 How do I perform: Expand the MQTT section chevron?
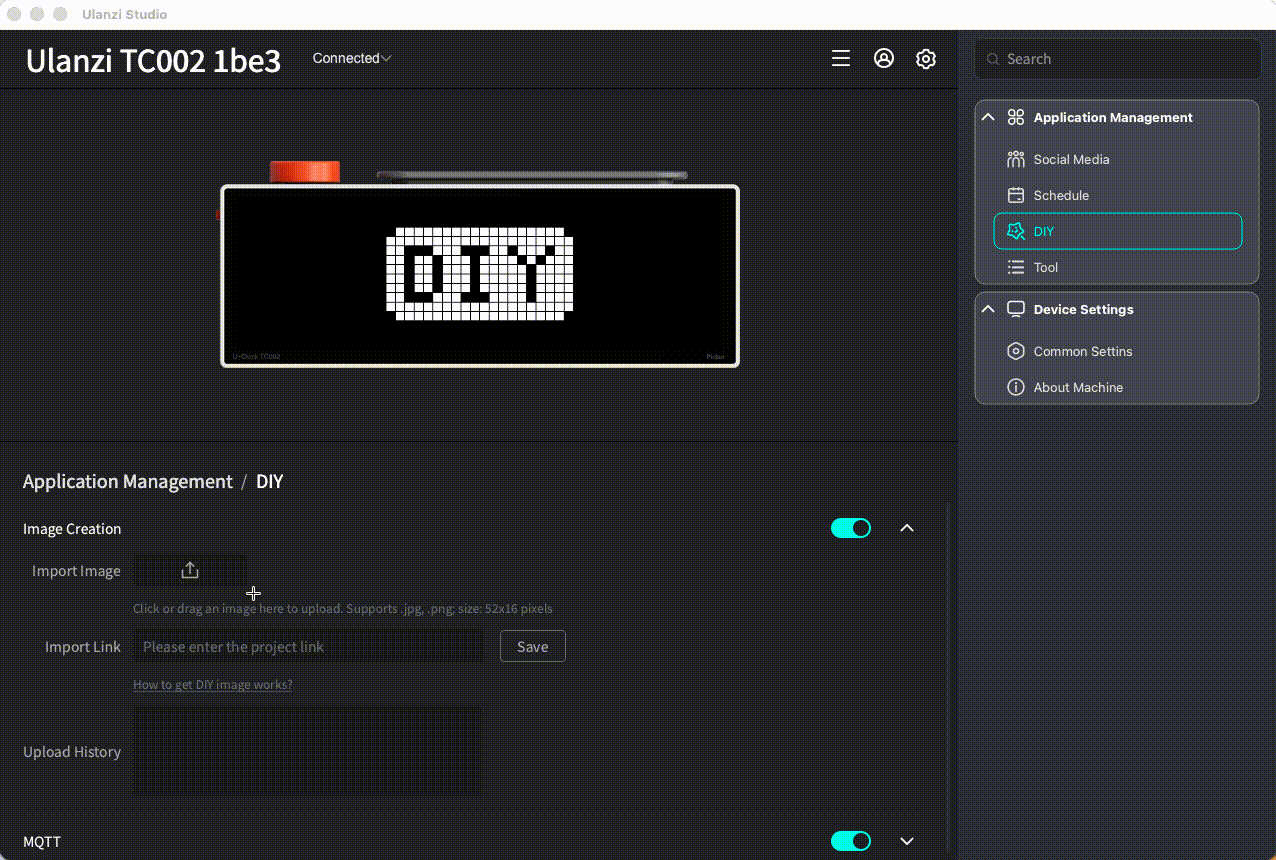click(x=907, y=842)
